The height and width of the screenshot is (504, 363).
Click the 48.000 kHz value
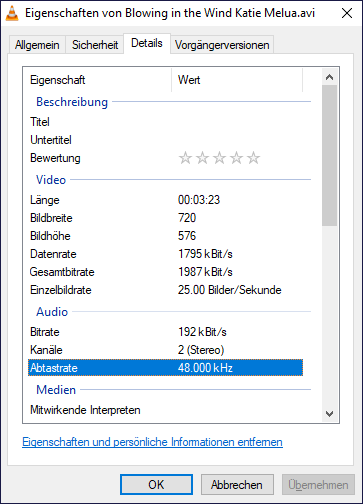205,368
